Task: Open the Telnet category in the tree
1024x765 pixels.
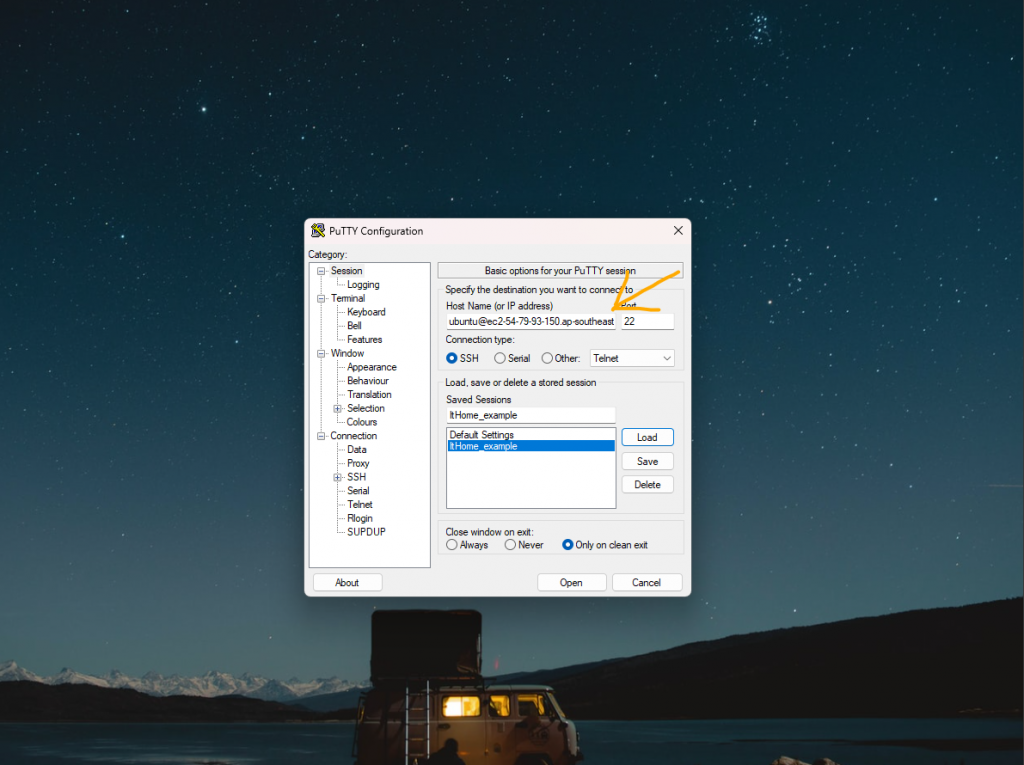Action: (360, 504)
